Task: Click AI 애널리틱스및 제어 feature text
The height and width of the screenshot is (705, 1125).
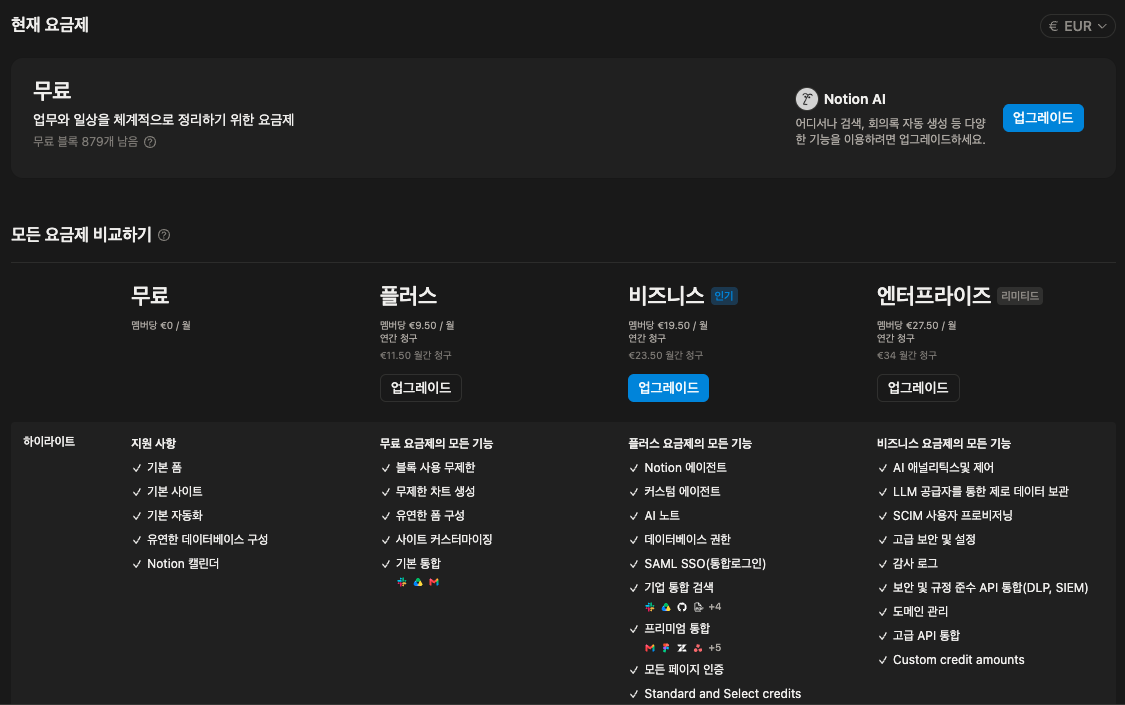Action: [943, 468]
